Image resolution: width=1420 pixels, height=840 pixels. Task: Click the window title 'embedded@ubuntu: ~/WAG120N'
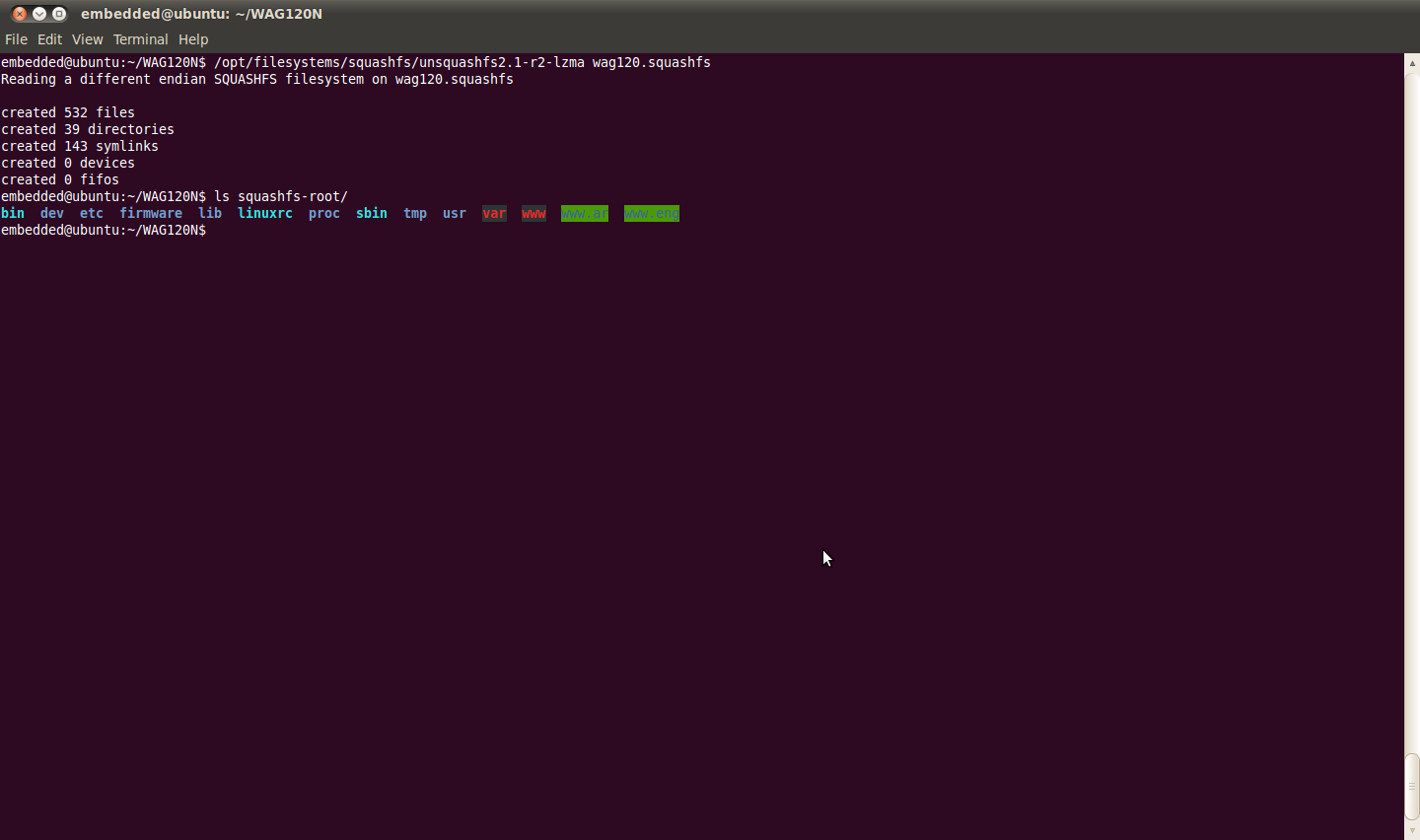coord(201,14)
